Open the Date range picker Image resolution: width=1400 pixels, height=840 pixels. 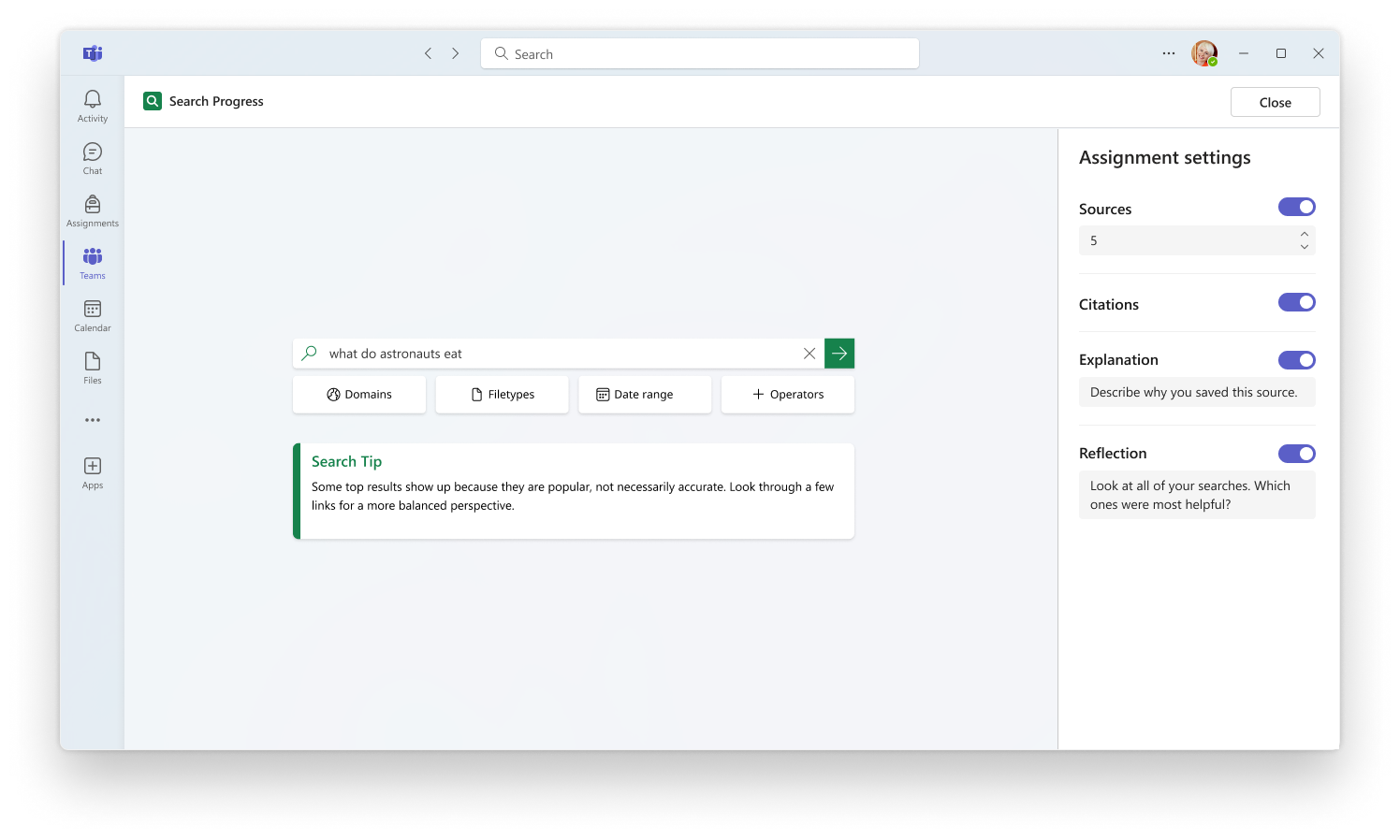[x=644, y=394]
